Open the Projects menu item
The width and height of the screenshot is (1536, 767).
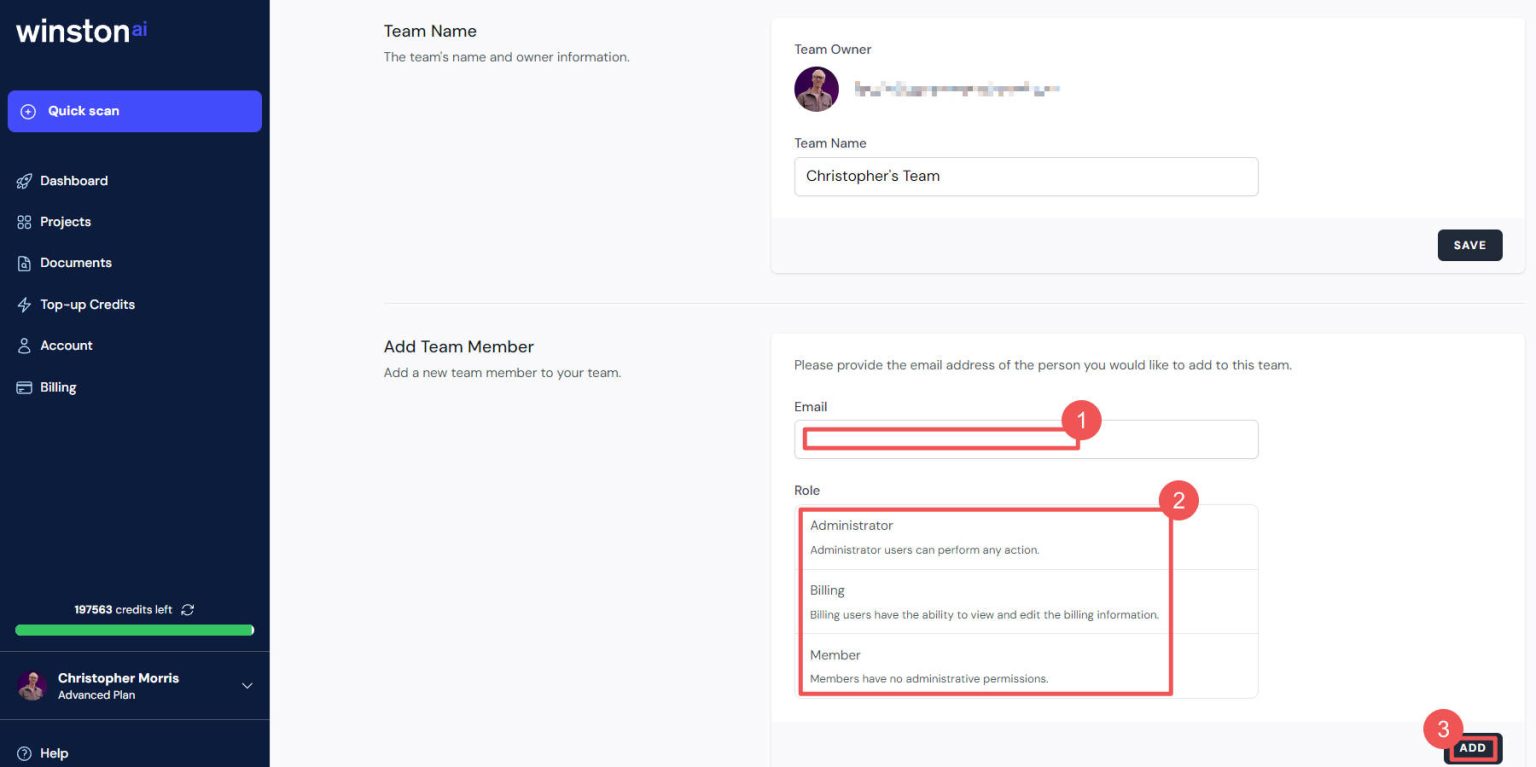66,222
